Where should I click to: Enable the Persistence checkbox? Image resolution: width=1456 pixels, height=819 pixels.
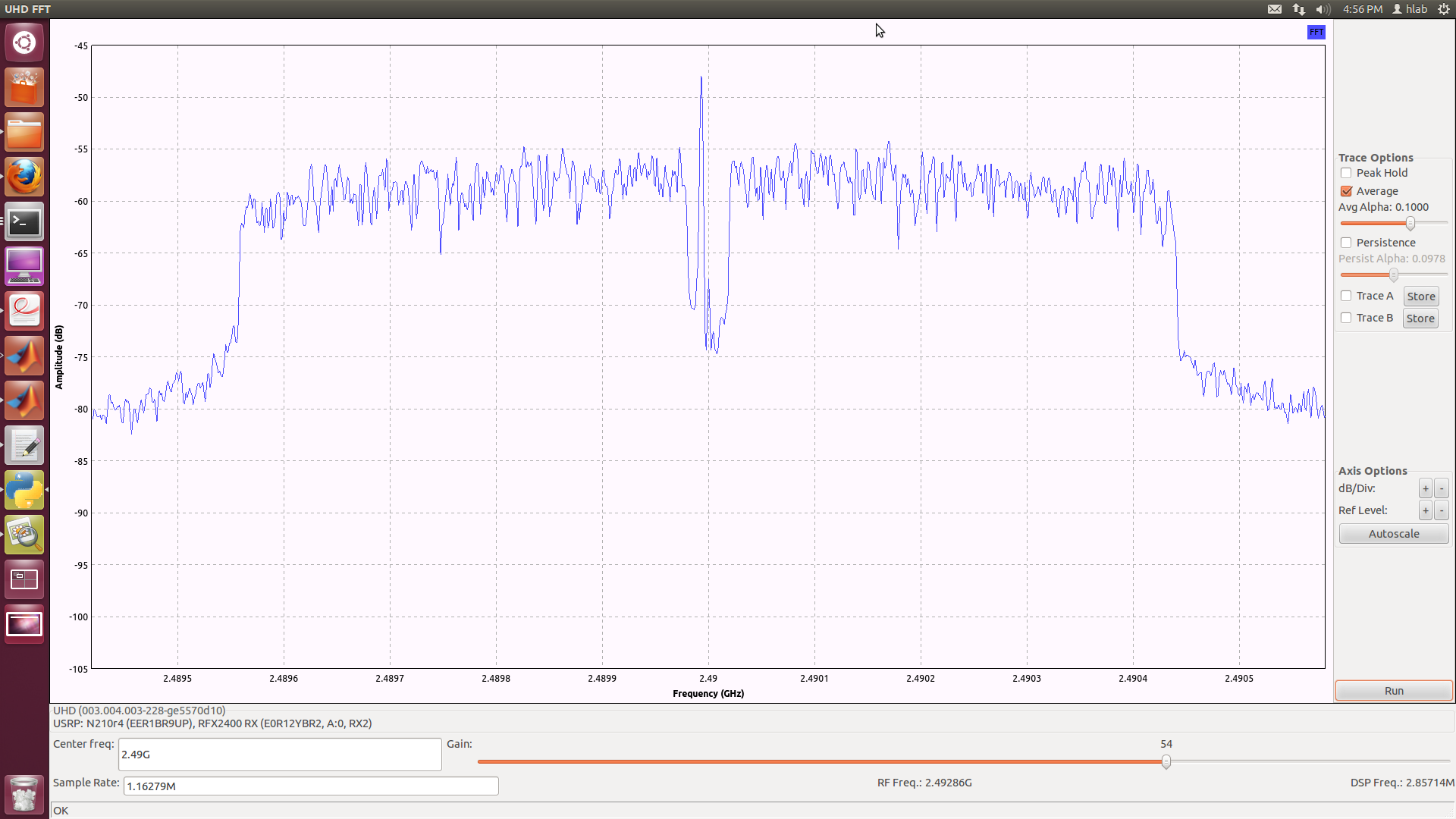tap(1347, 243)
